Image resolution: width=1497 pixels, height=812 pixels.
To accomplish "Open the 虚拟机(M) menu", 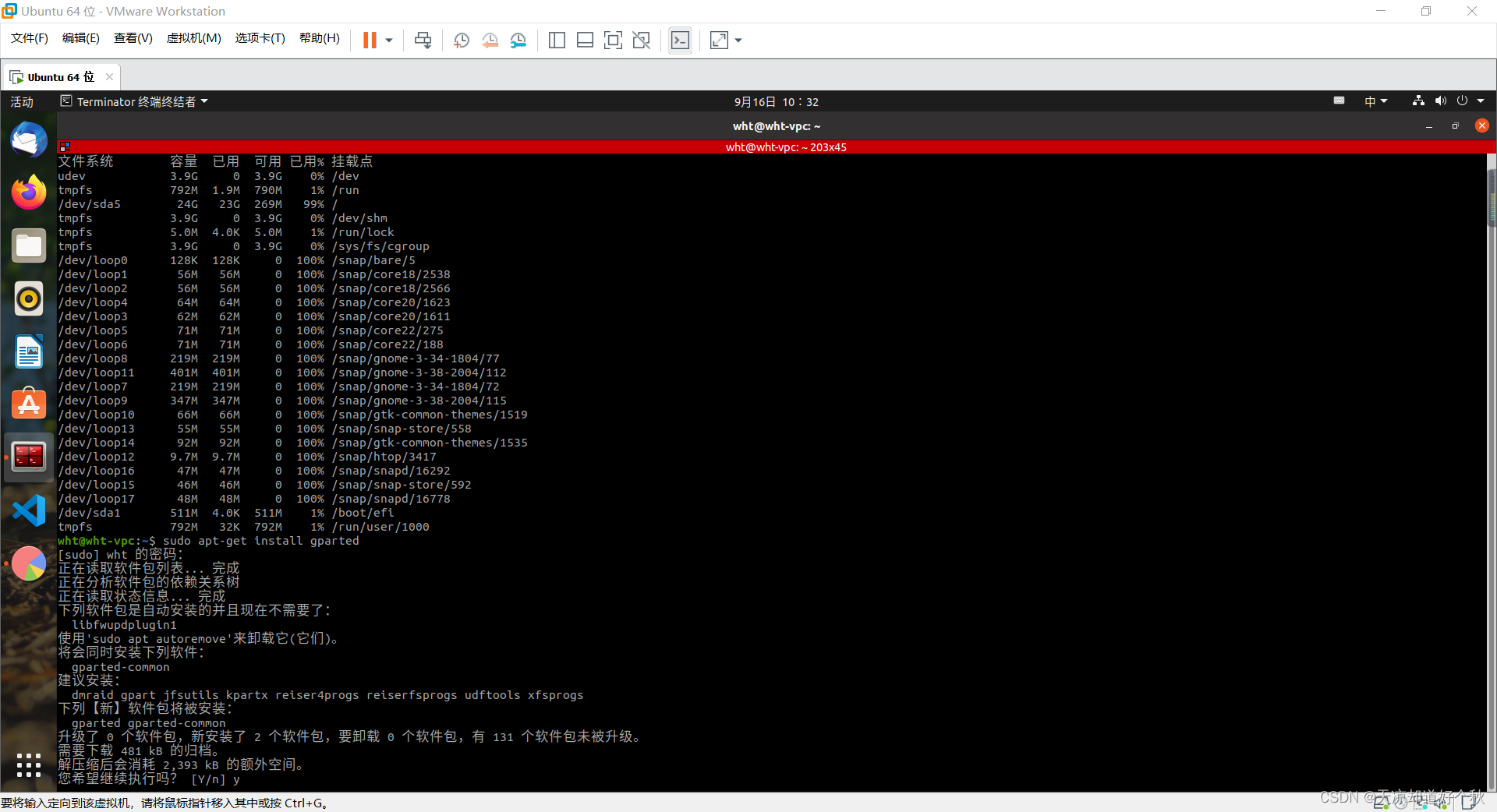I will 194,38.
